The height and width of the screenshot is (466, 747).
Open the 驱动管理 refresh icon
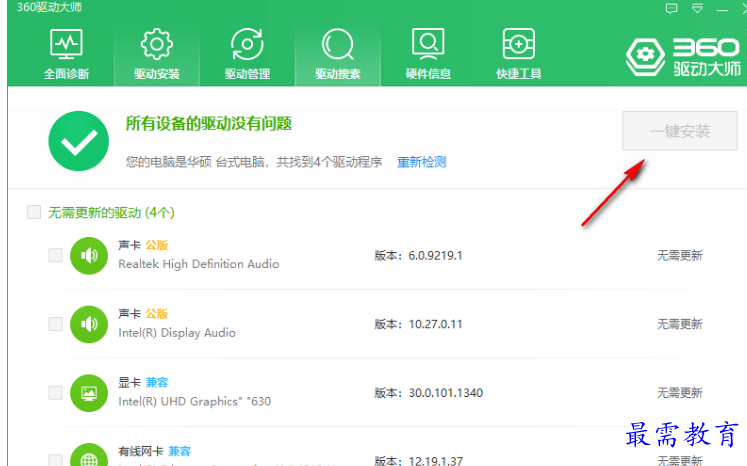click(x=247, y=44)
